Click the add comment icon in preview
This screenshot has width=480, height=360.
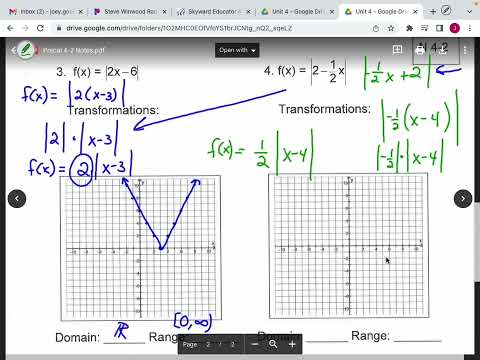click(x=397, y=50)
